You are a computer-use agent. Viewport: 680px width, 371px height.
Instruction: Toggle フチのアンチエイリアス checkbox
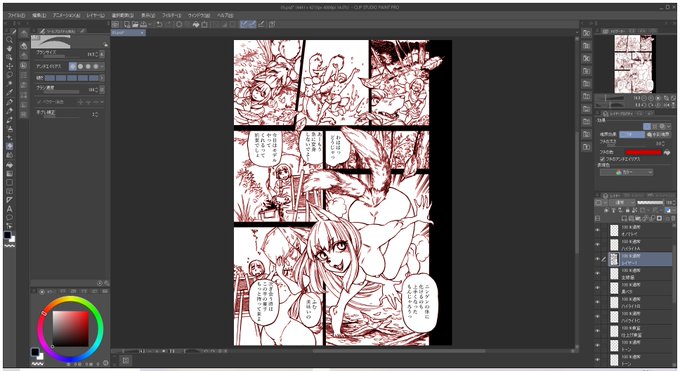coord(602,159)
